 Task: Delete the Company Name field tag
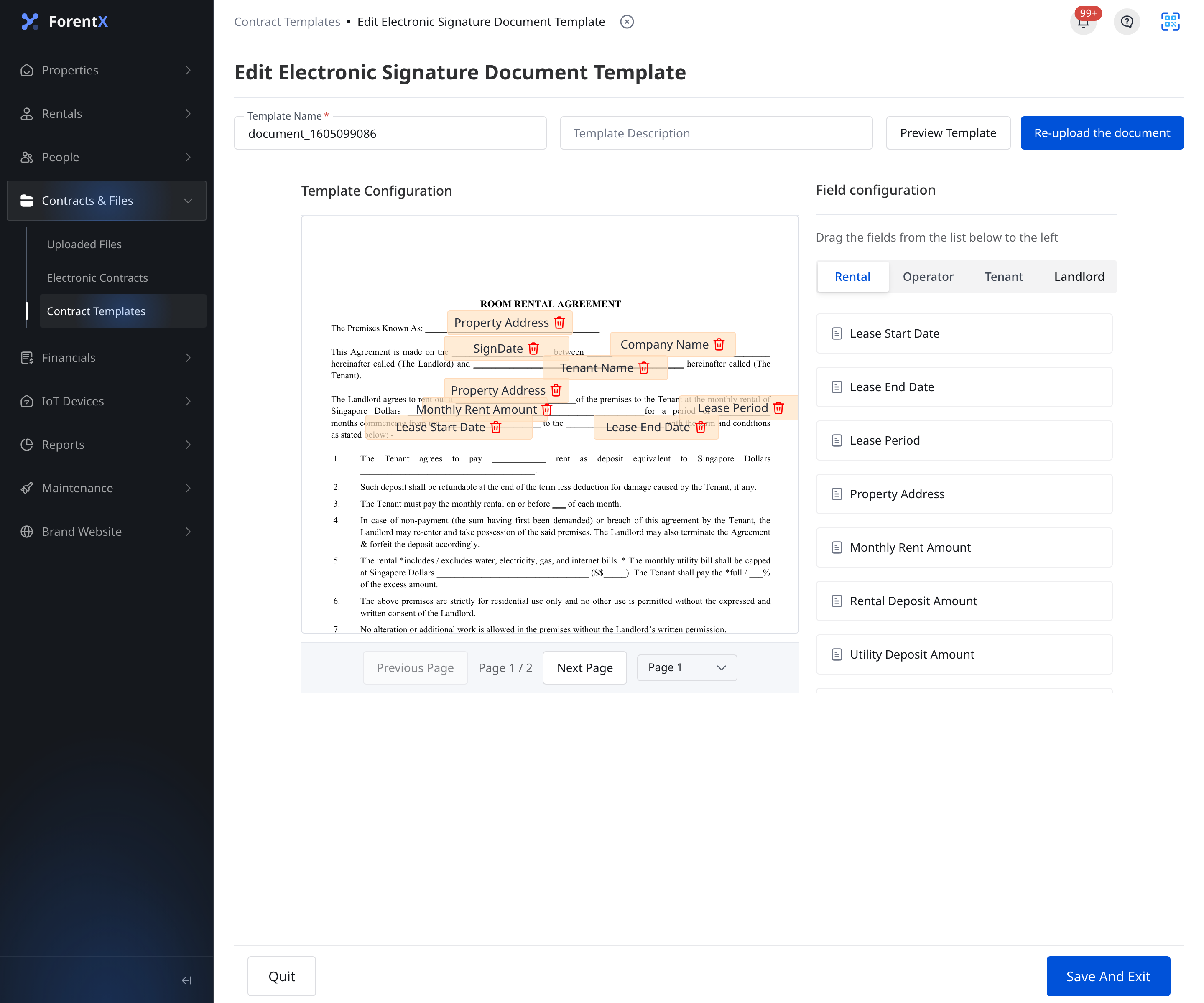[719, 344]
